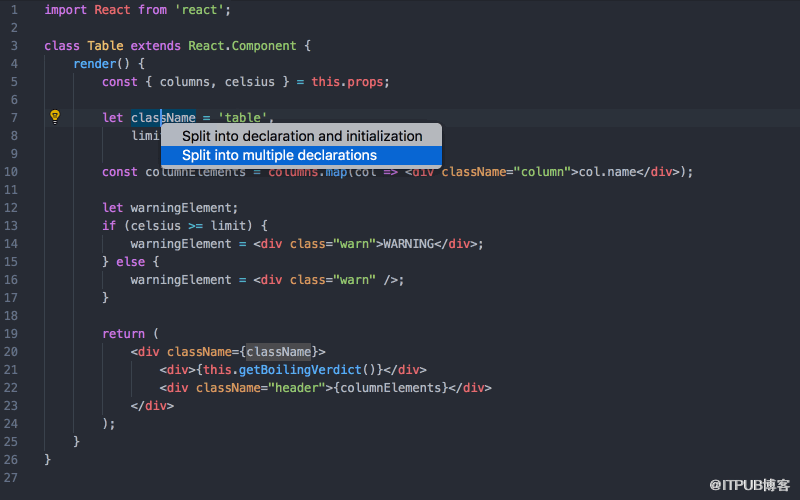
Task: Click the highlighted 'className' variable in braces
Action: point(279,352)
